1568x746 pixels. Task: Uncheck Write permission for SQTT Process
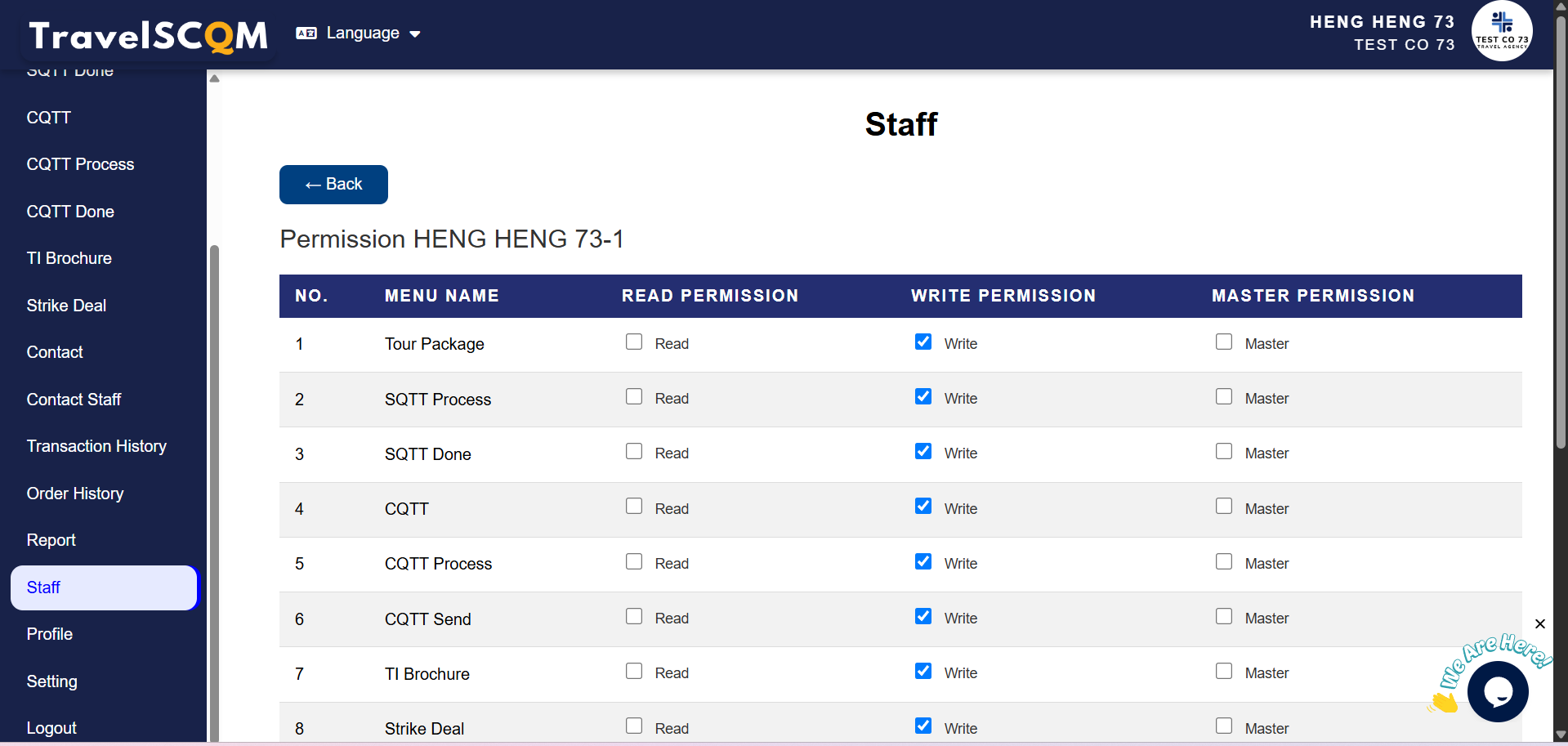[923, 397]
